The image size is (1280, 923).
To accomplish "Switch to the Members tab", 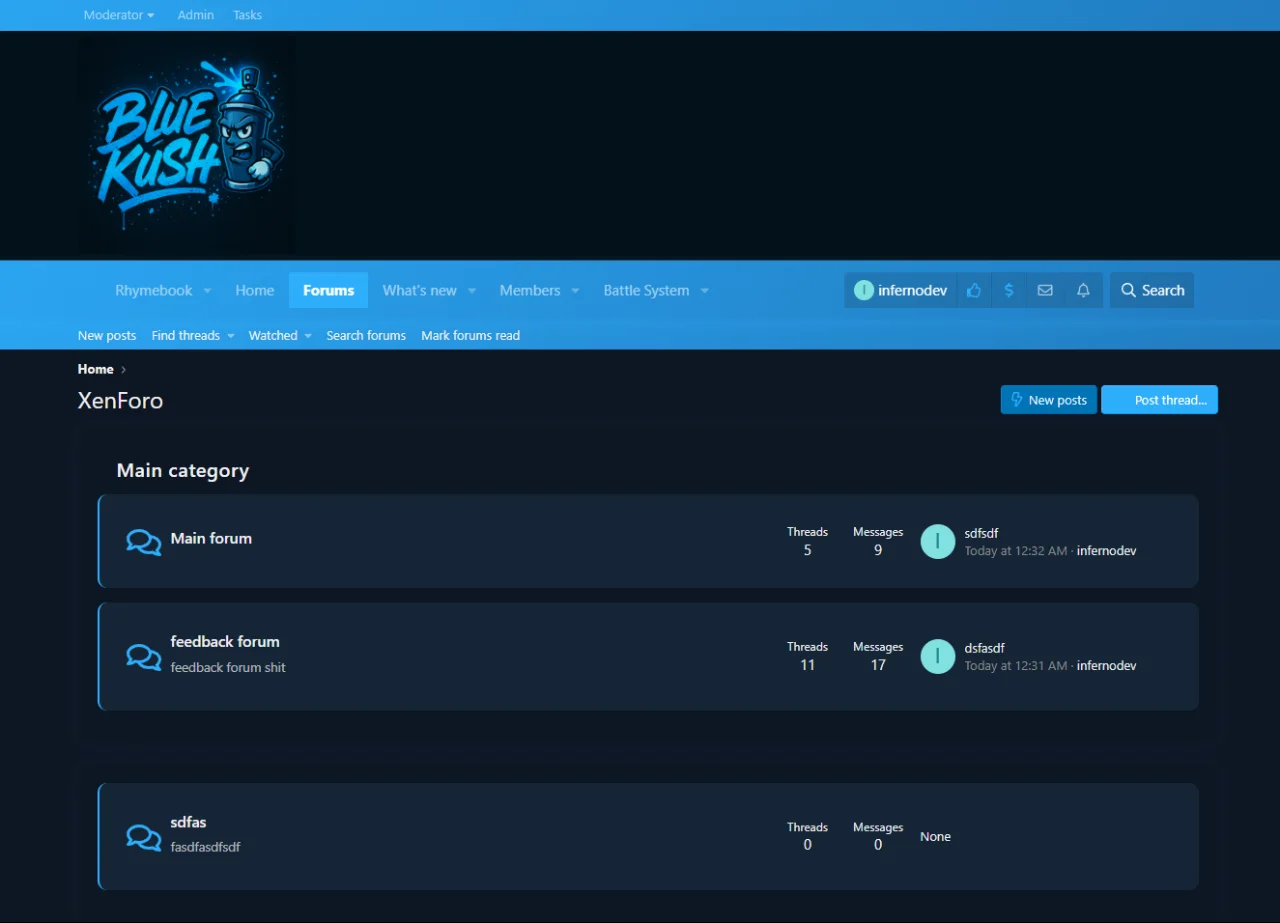I will [529, 290].
